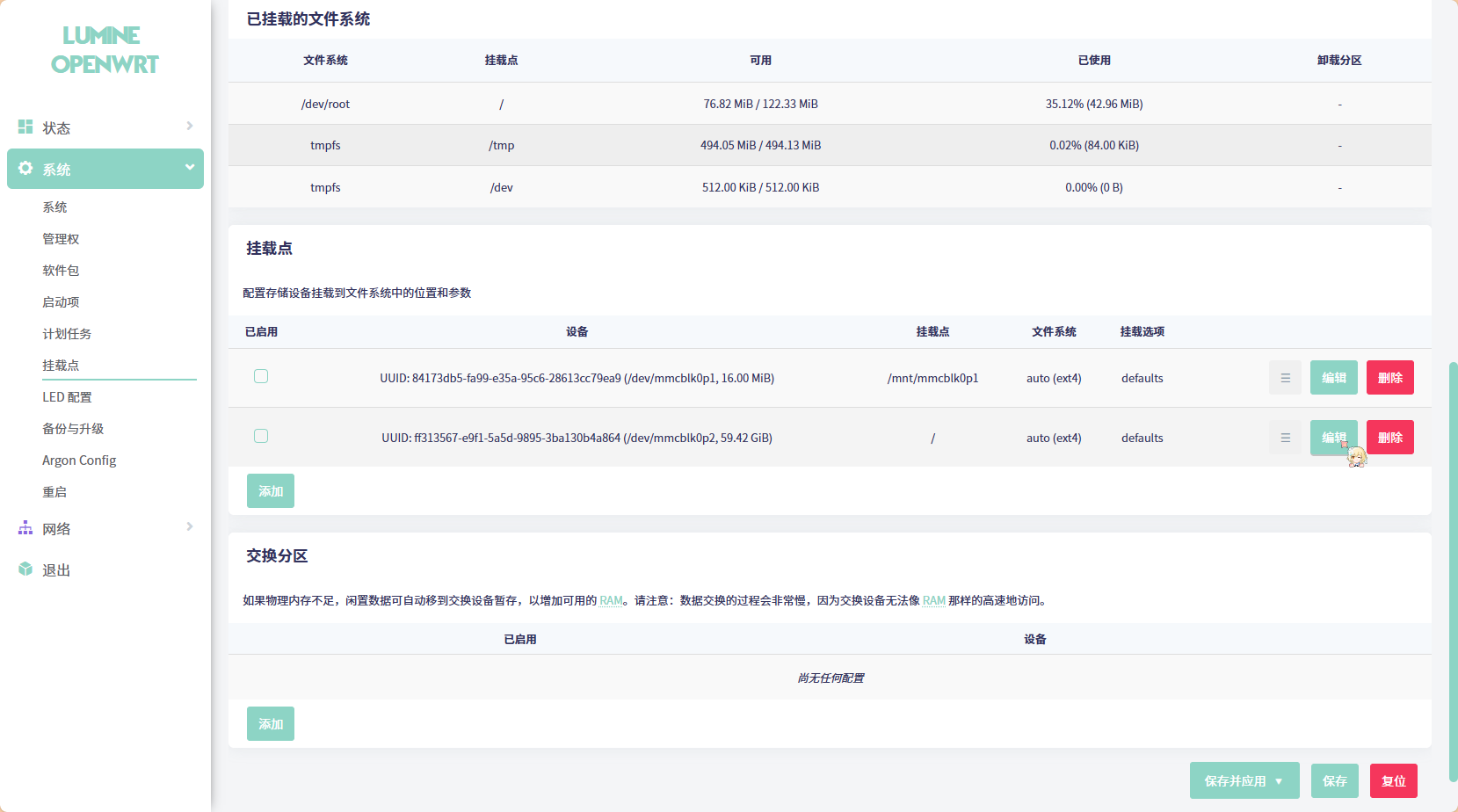Click the System gear icon in sidebar
This screenshot has width=1458, height=812.
tap(25, 169)
